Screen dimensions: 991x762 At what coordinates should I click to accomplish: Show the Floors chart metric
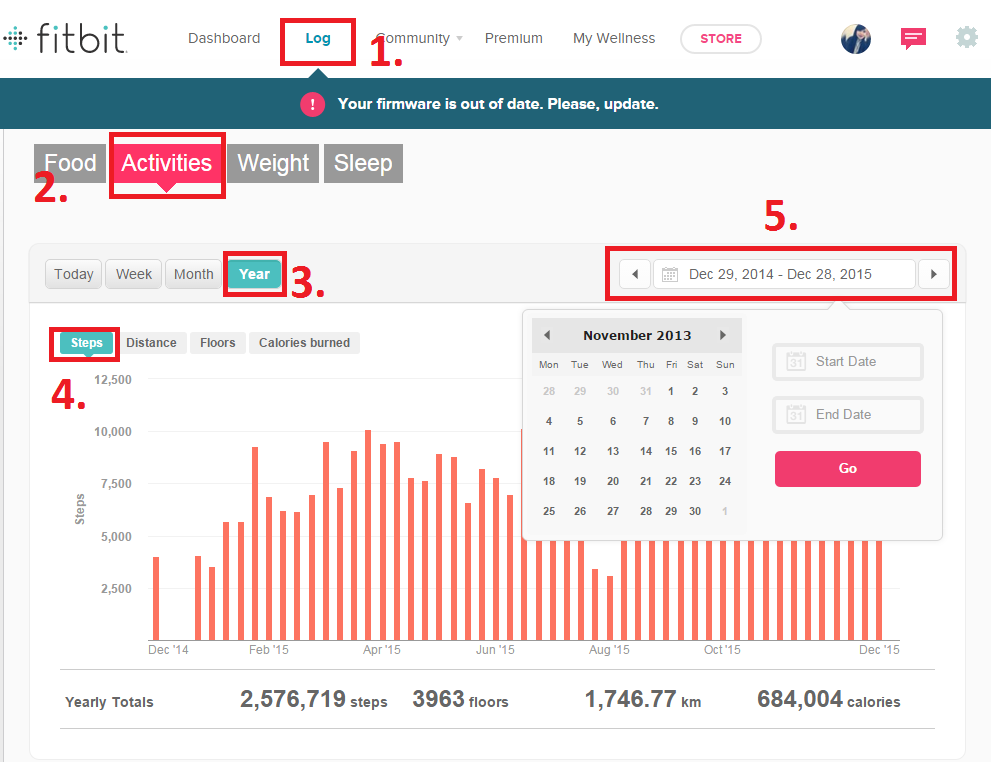click(217, 342)
